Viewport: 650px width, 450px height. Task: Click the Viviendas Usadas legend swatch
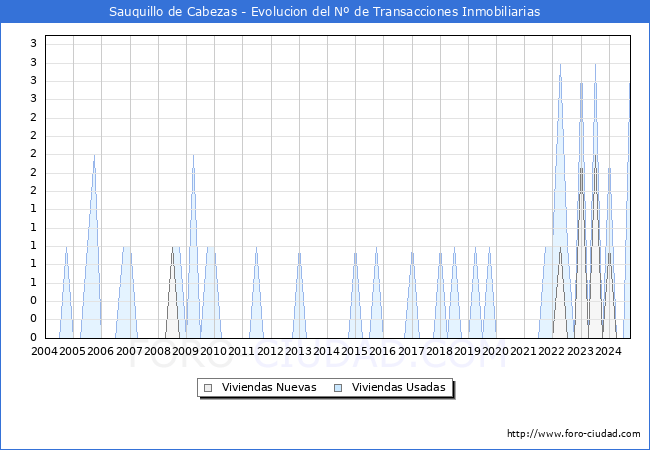[338, 388]
